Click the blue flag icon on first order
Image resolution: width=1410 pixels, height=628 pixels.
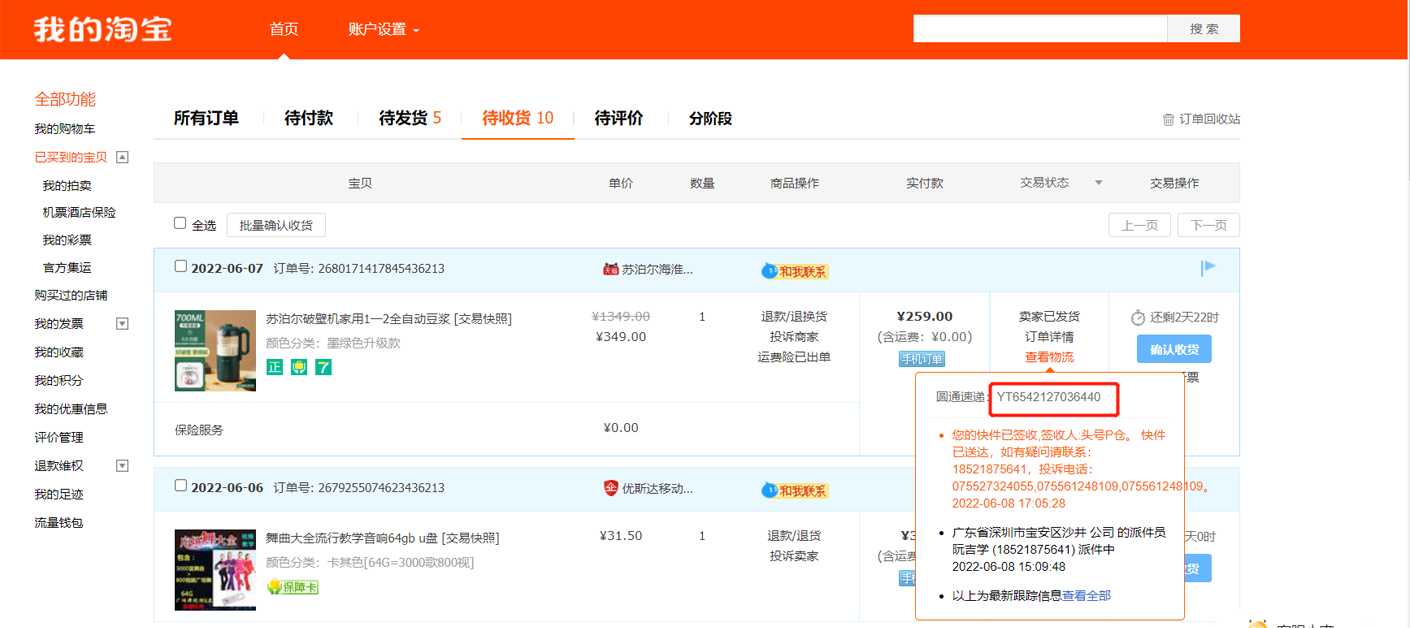click(1208, 267)
